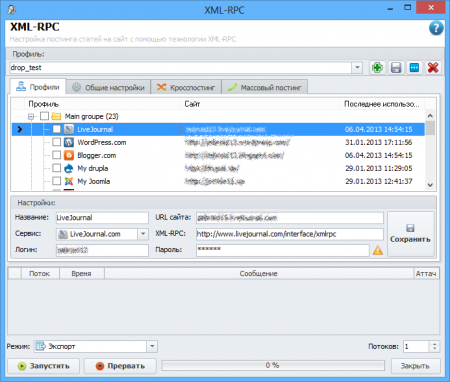Click the Профиль column header
Screen dimensions: 450x382
pyautogui.click(x=103, y=104)
